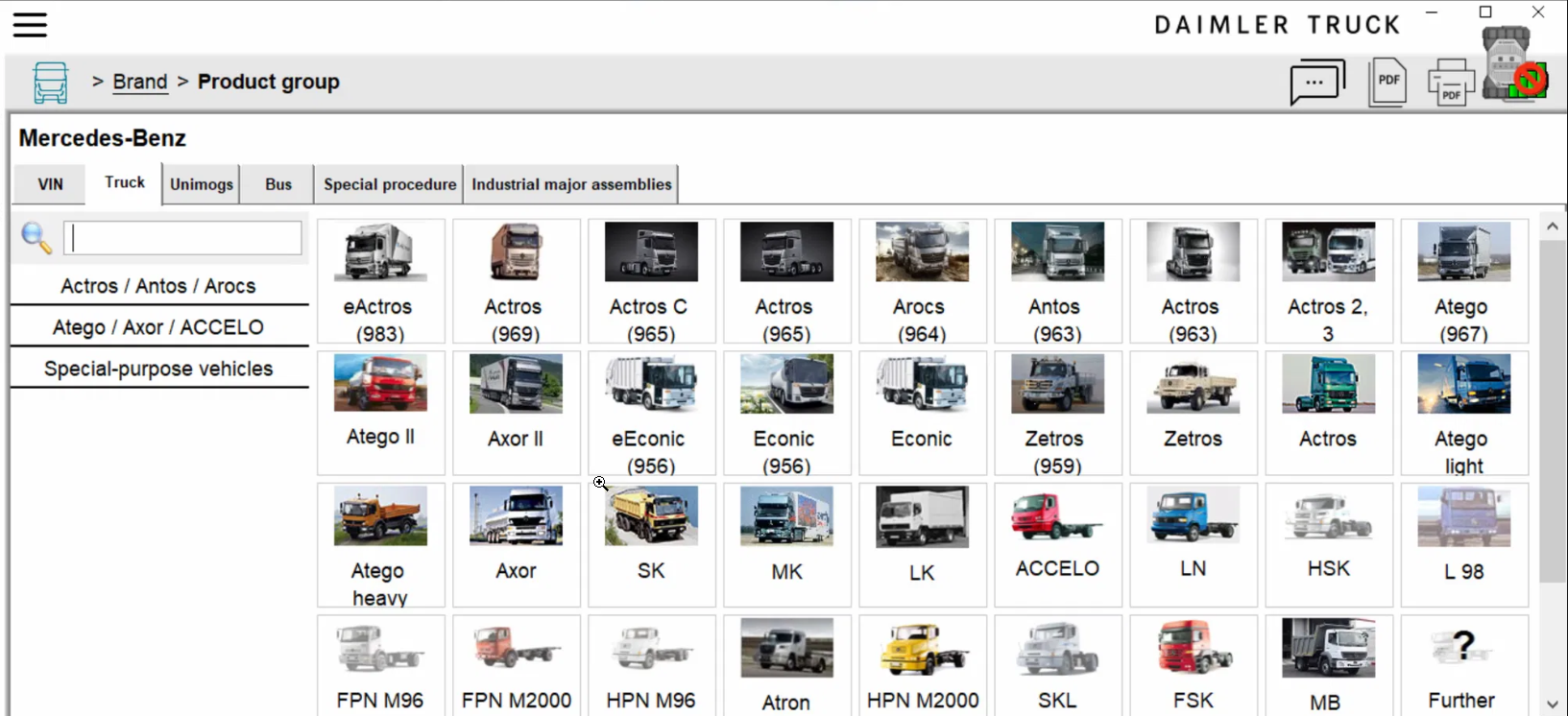Open the ACCELO tile

[x=1058, y=545]
